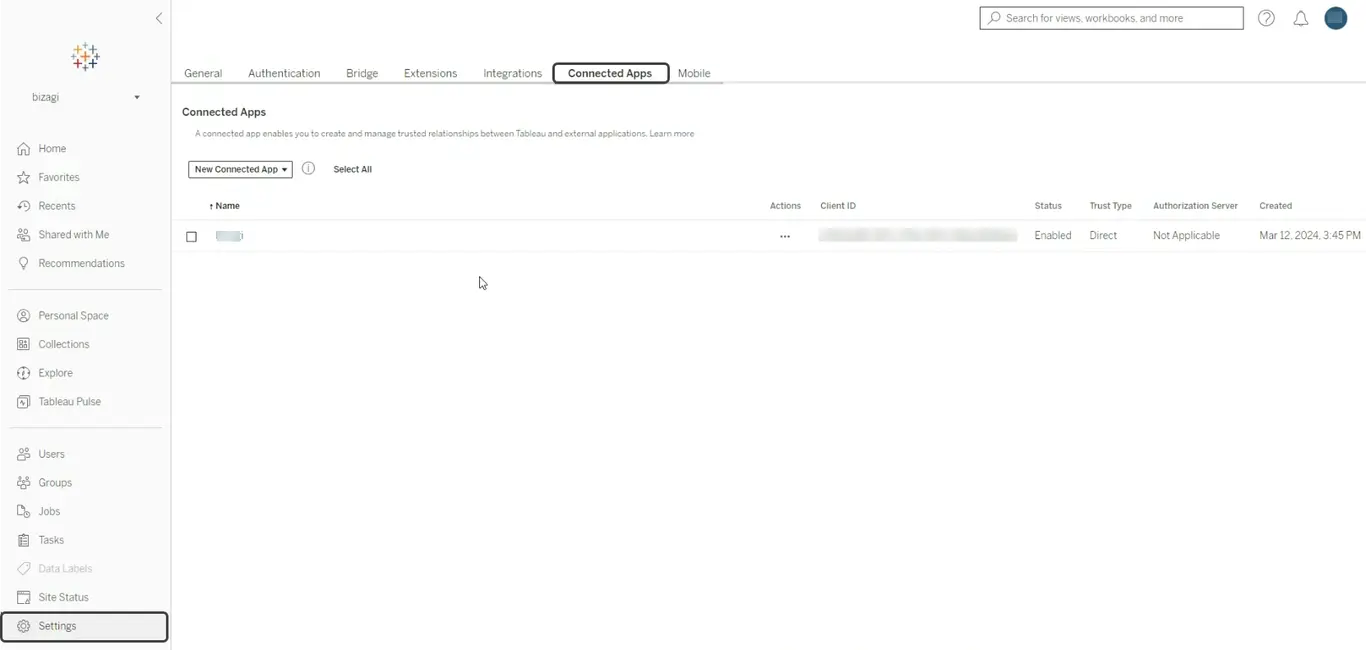
Task: Click the Status column header
Action: tap(1048, 206)
